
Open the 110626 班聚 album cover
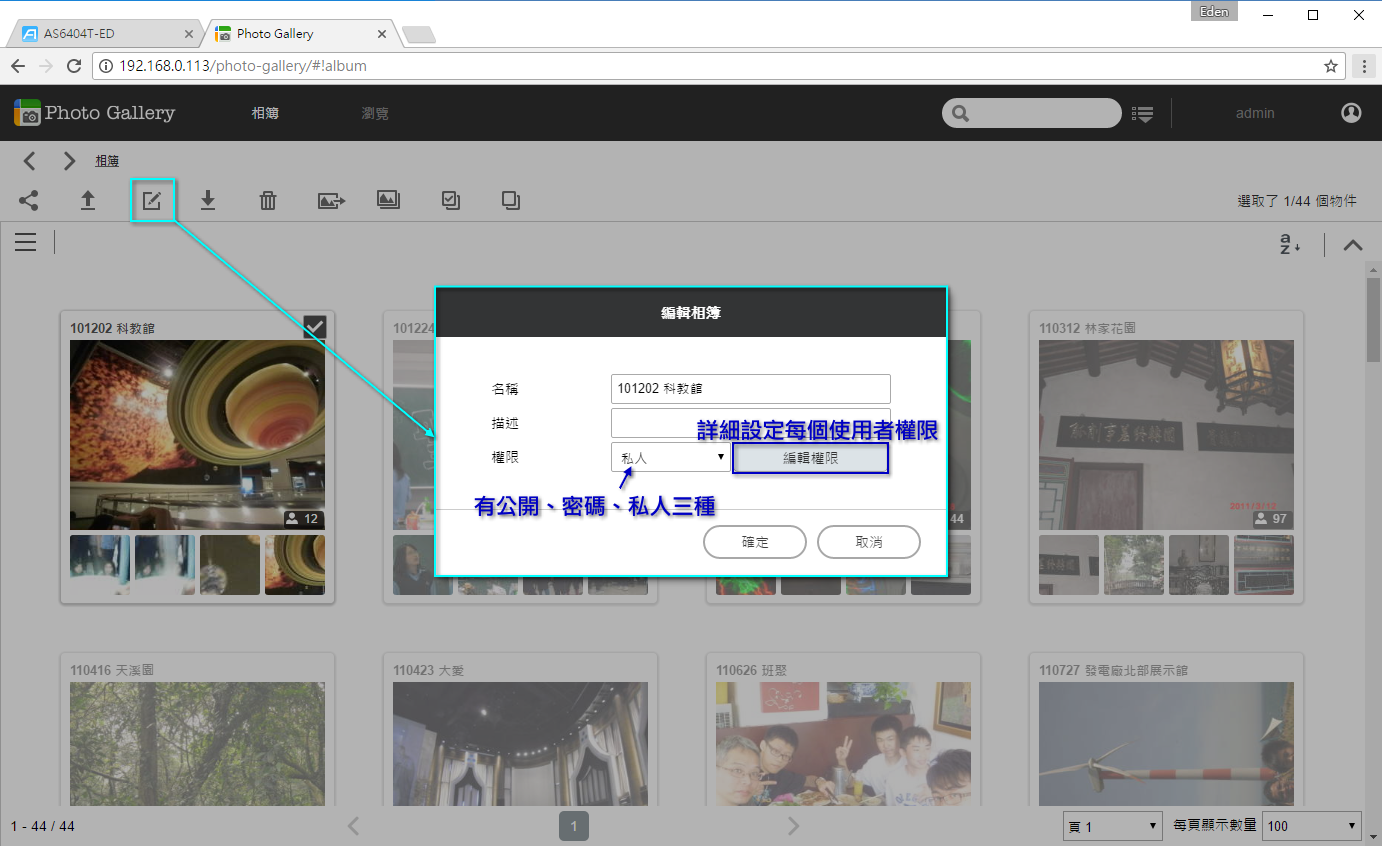(x=844, y=744)
